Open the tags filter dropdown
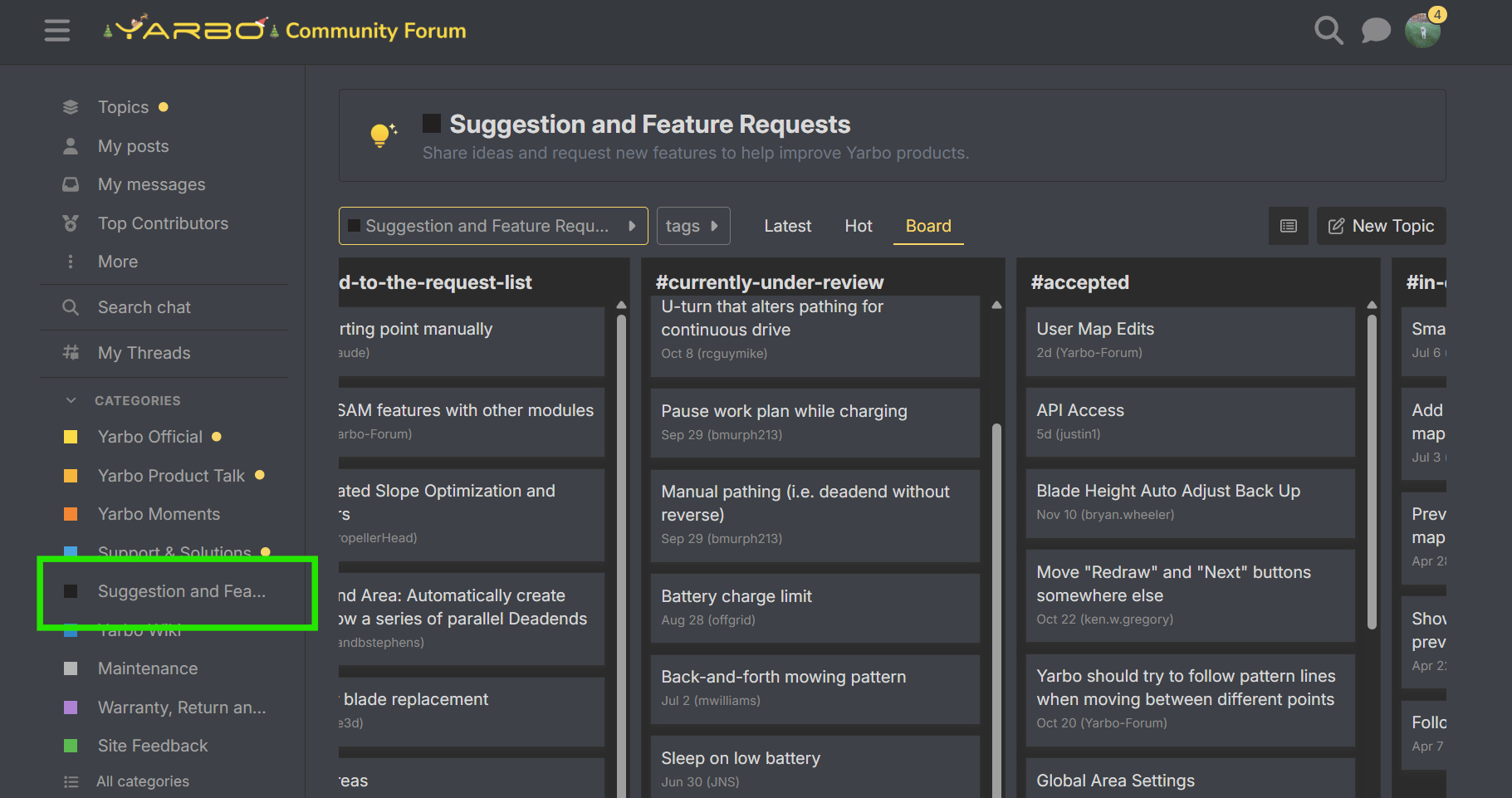This screenshot has width=1512, height=798. [x=692, y=226]
